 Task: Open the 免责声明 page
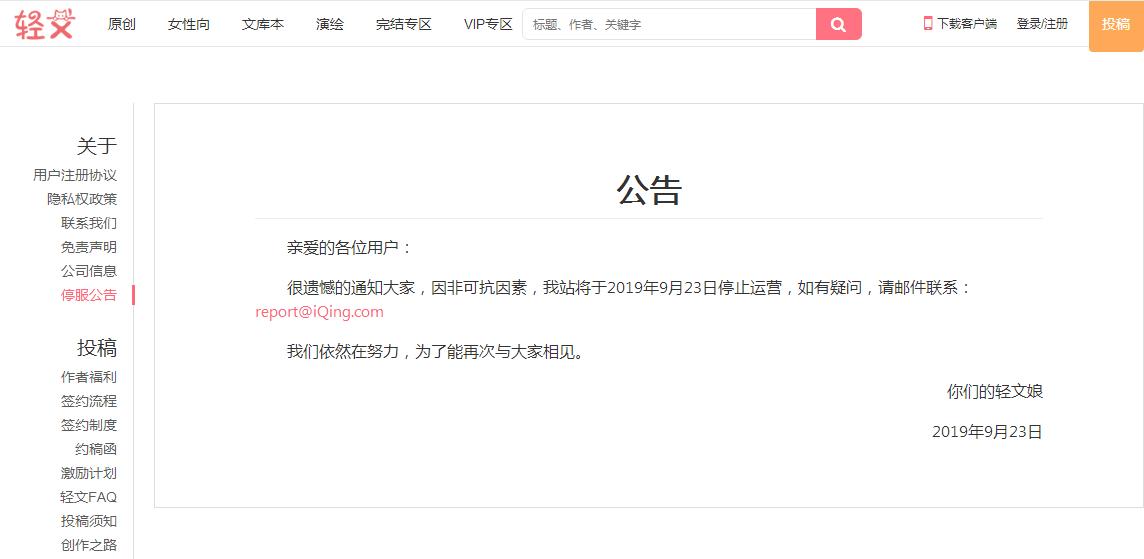tap(88, 247)
